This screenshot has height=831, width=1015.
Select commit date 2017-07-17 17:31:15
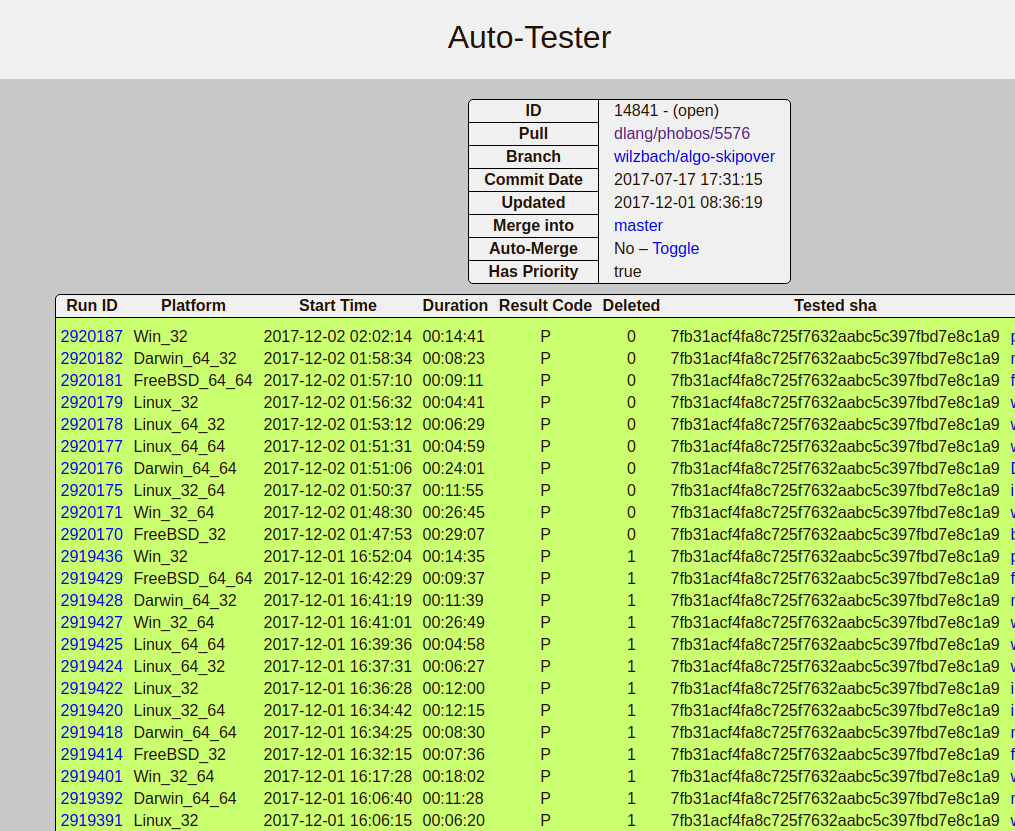[688, 179]
